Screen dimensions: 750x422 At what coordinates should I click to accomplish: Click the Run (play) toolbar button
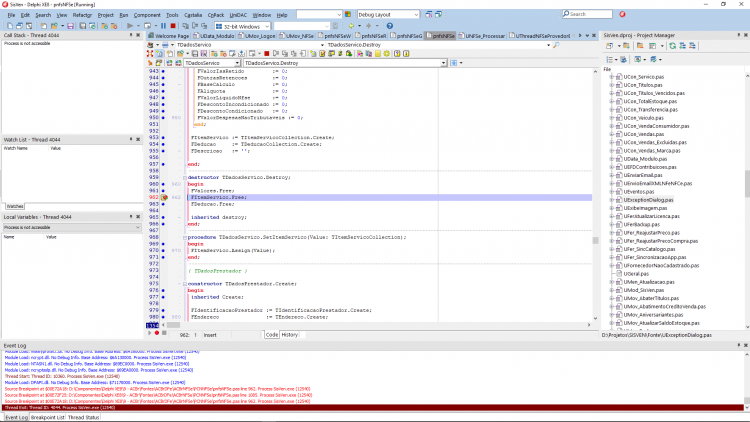(130, 26)
